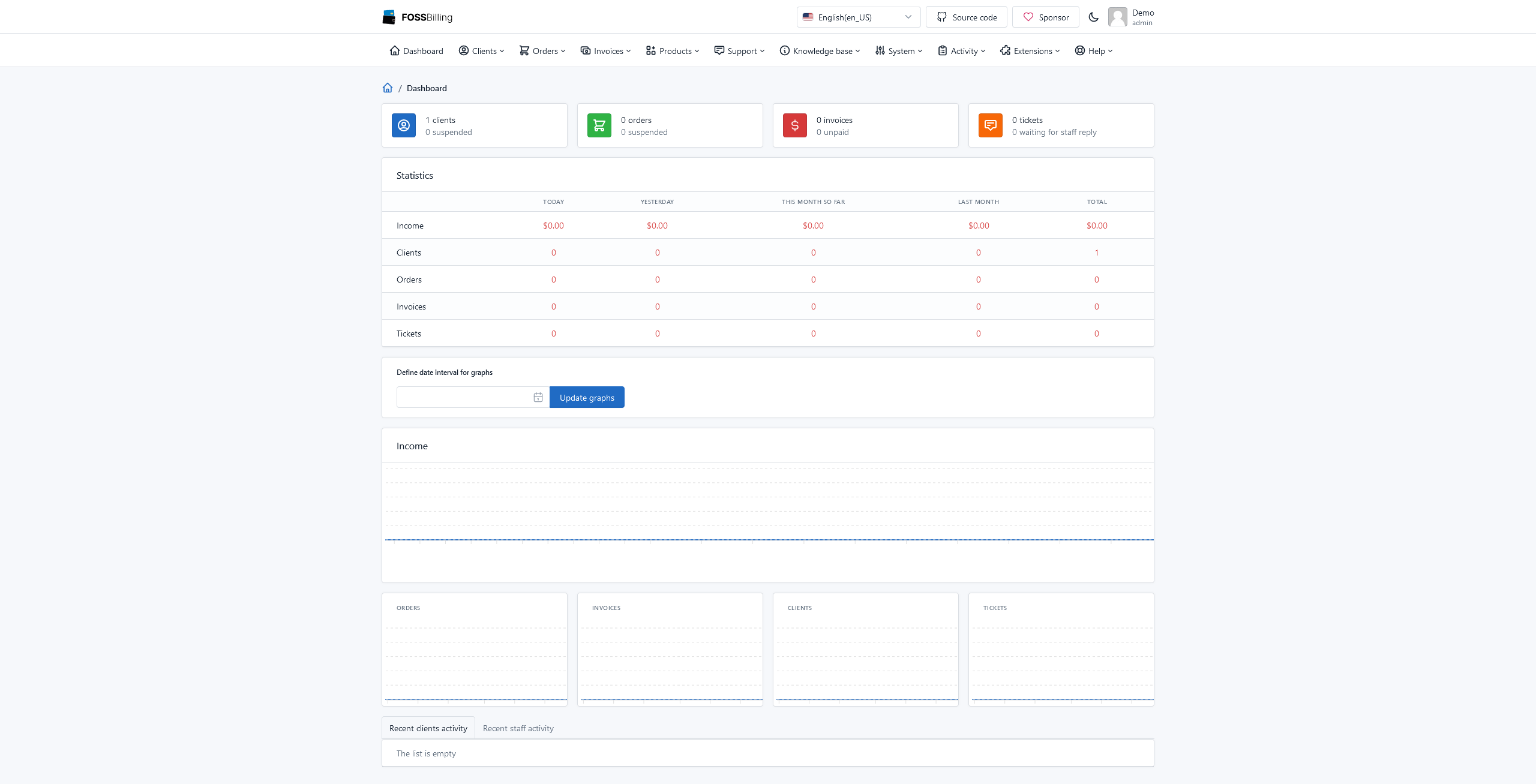
Task: Click the red dollar invoices icon
Action: (x=794, y=125)
